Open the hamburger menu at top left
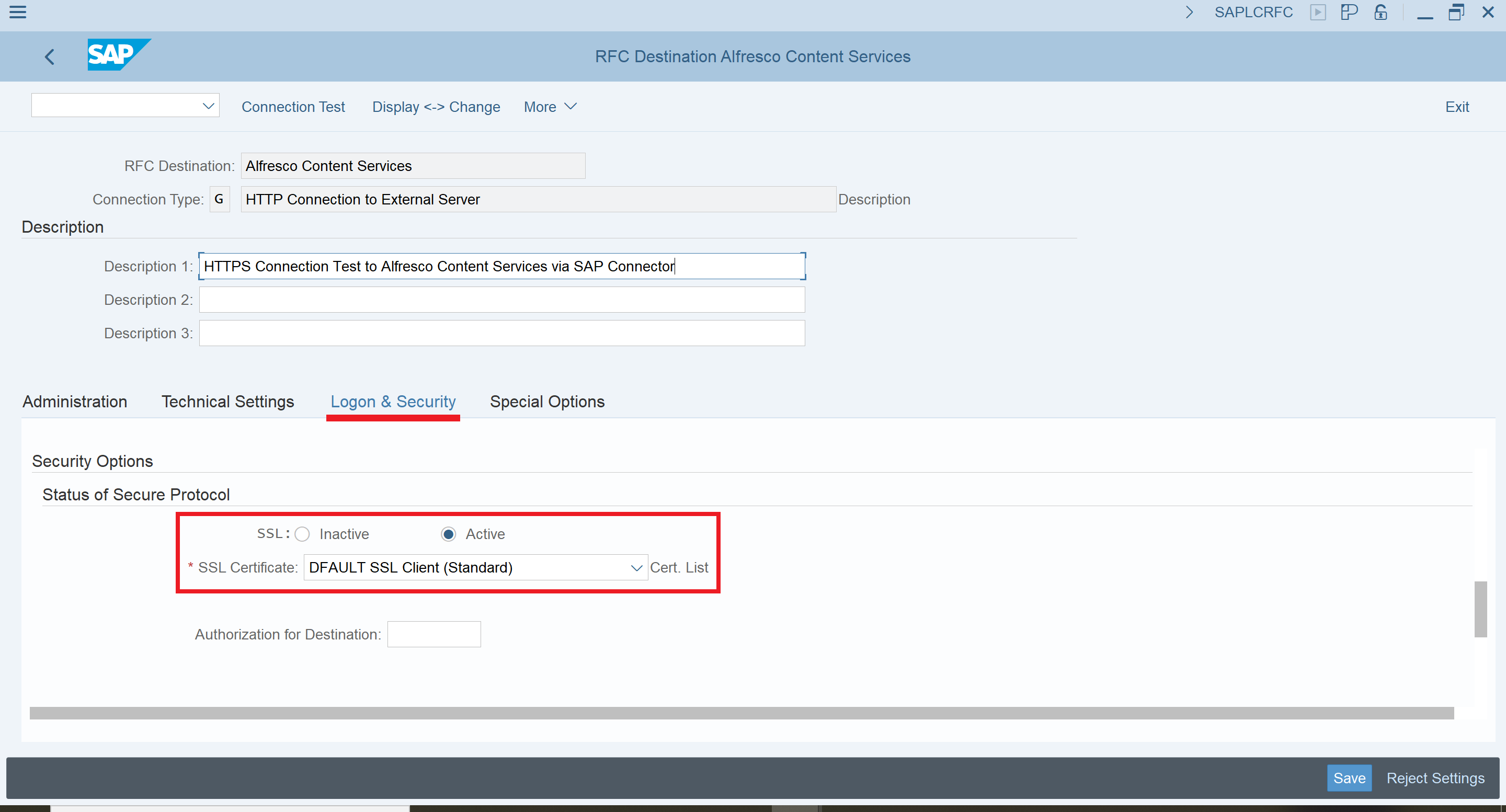The height and width of the screenshot is (812, 1506). (x=18, y=12)
